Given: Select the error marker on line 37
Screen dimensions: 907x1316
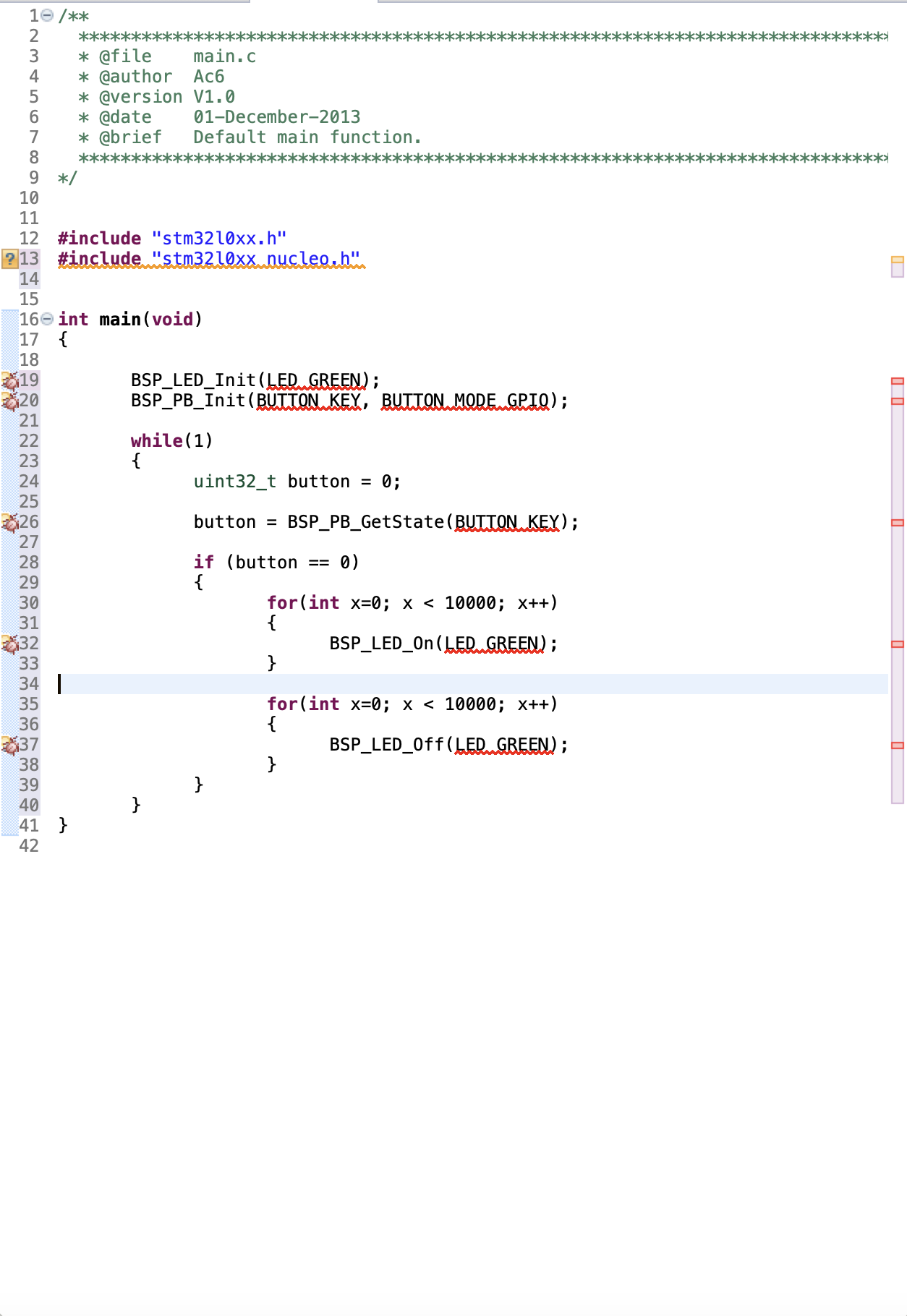Looking at the screenshot, I should pyautogui.click(x=9, y=745).
